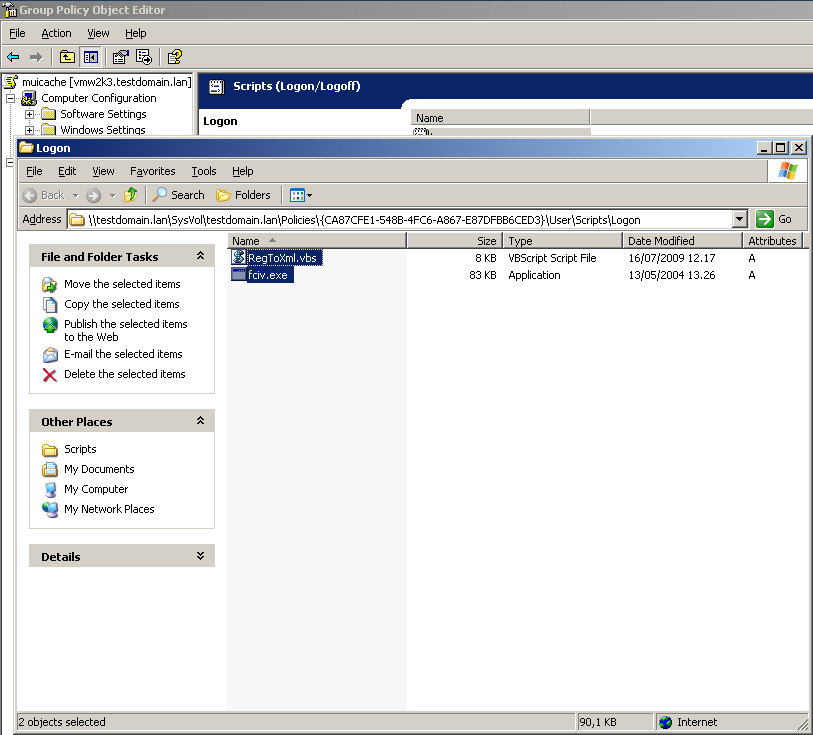Open the Help menu in Group Policy Editor
Viewport: 813px width, 735px height.
click(x=136, y=33)
